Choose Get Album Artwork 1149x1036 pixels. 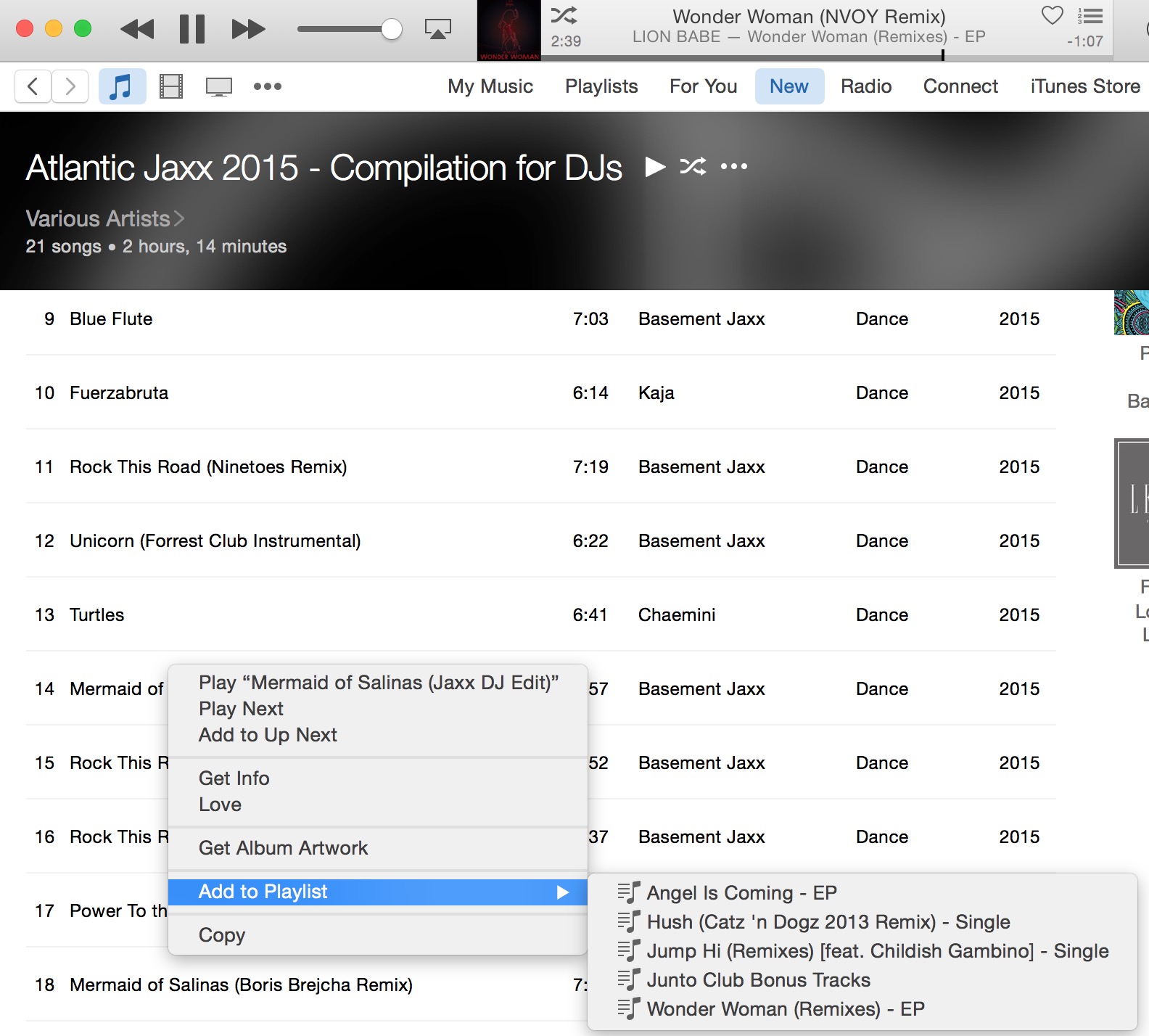(378, 848)
